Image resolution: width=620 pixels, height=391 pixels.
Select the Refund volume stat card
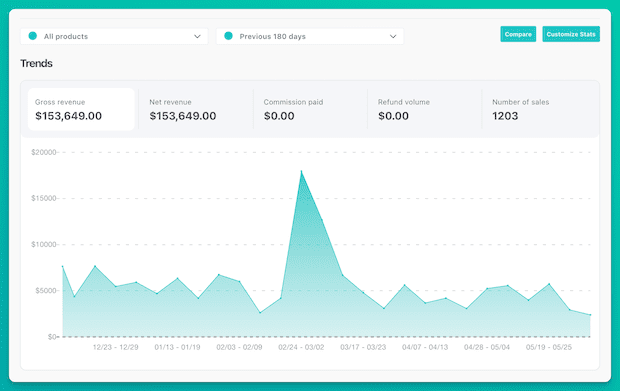coord(425,109)
